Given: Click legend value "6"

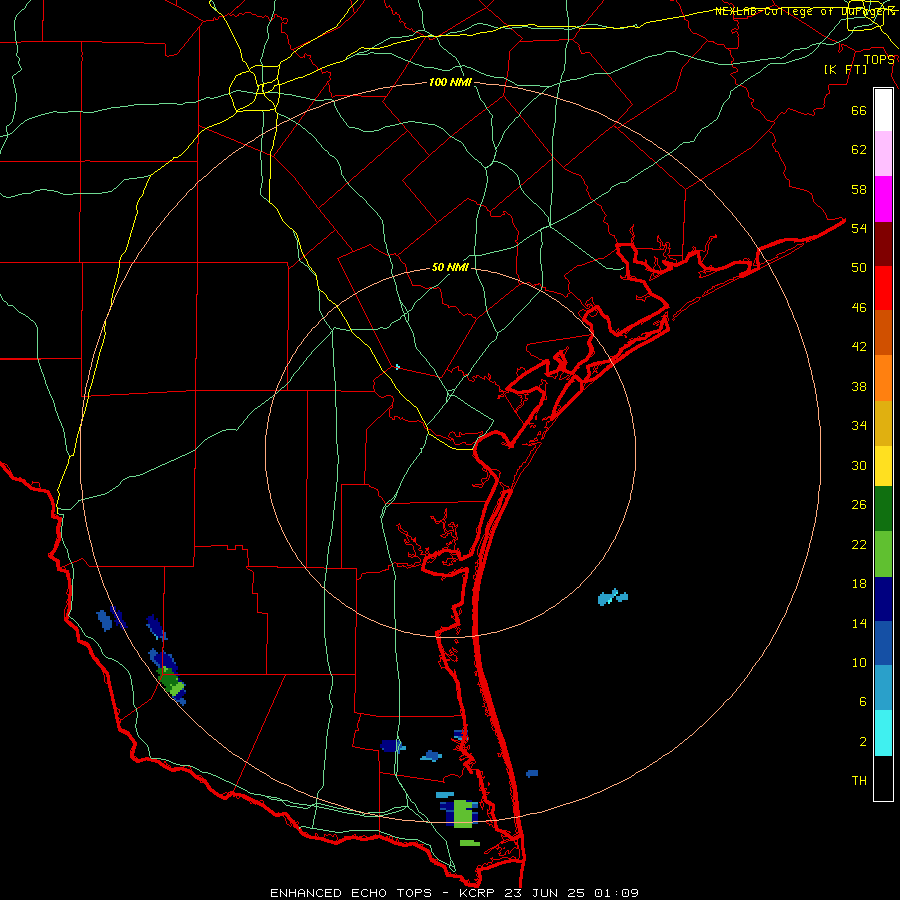Looking at the screenshot, I should pos(863,702).
